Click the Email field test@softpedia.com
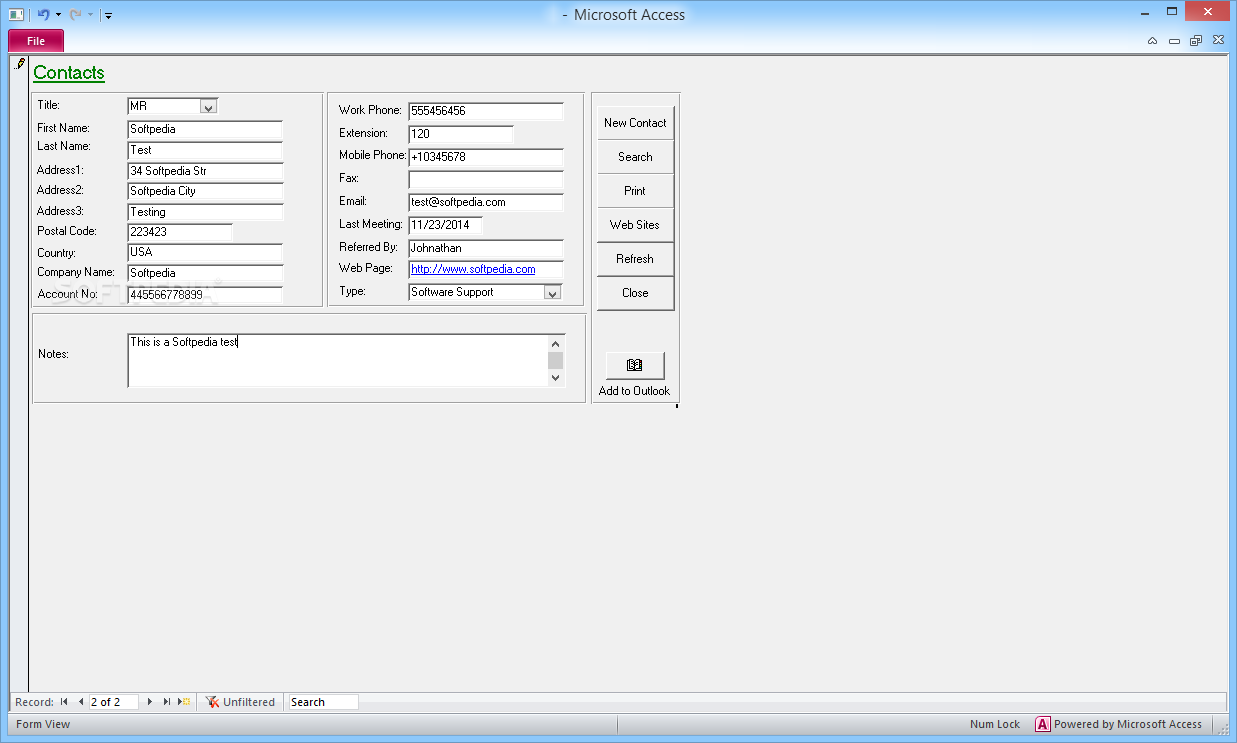 tap(486, 202)
